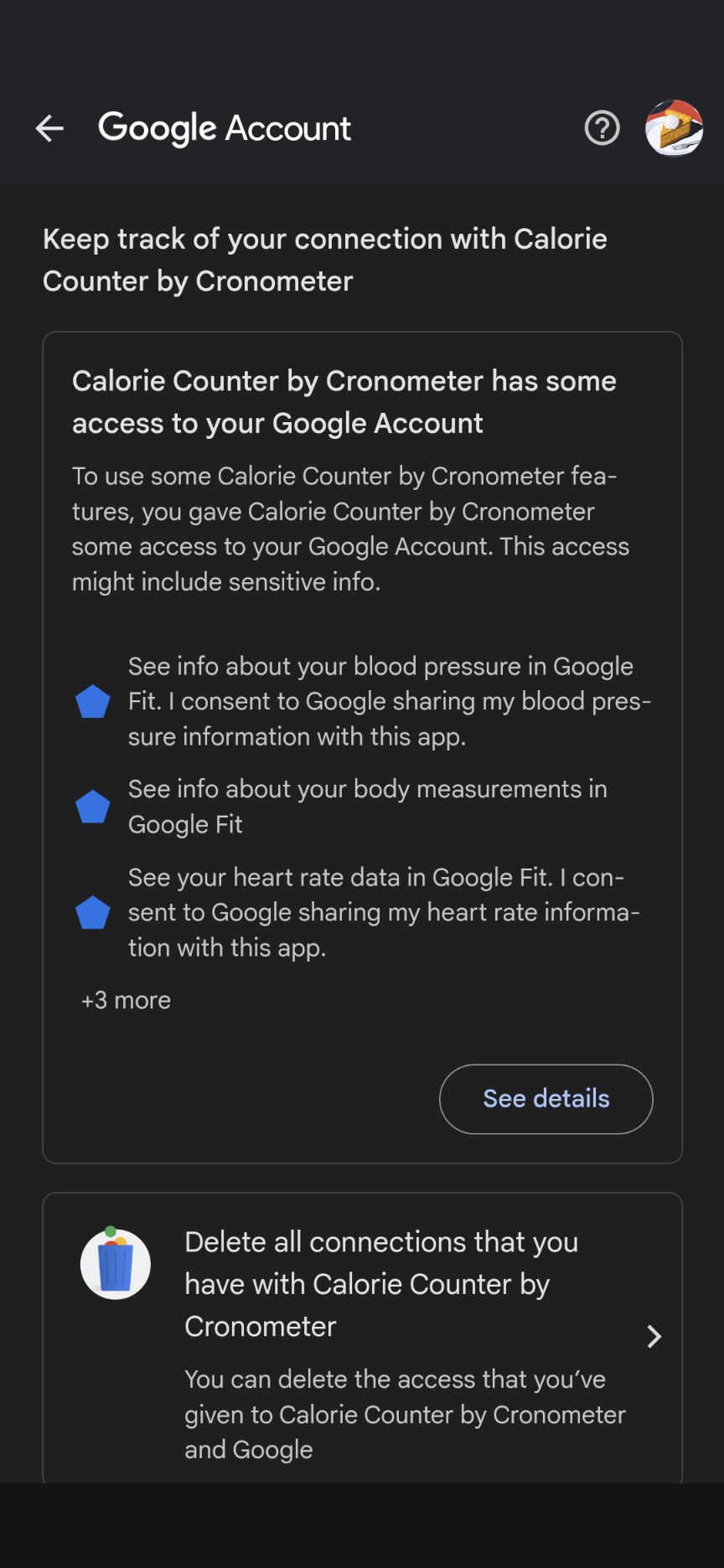Click the Calorie Counter access card heading
This screenshot has height=1568, width=724.
(x=344, y=402)
